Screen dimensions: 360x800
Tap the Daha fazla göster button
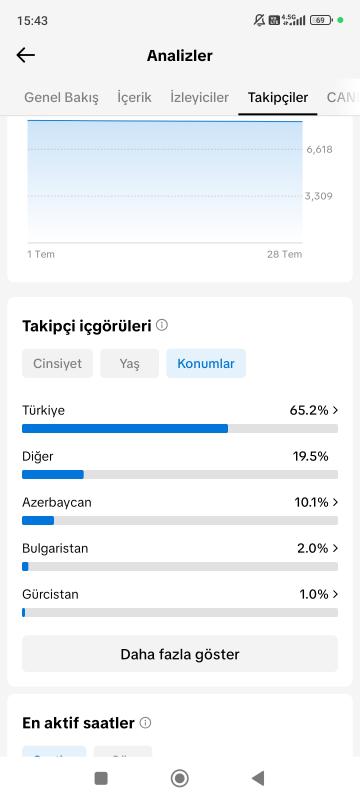click(179, 654)
